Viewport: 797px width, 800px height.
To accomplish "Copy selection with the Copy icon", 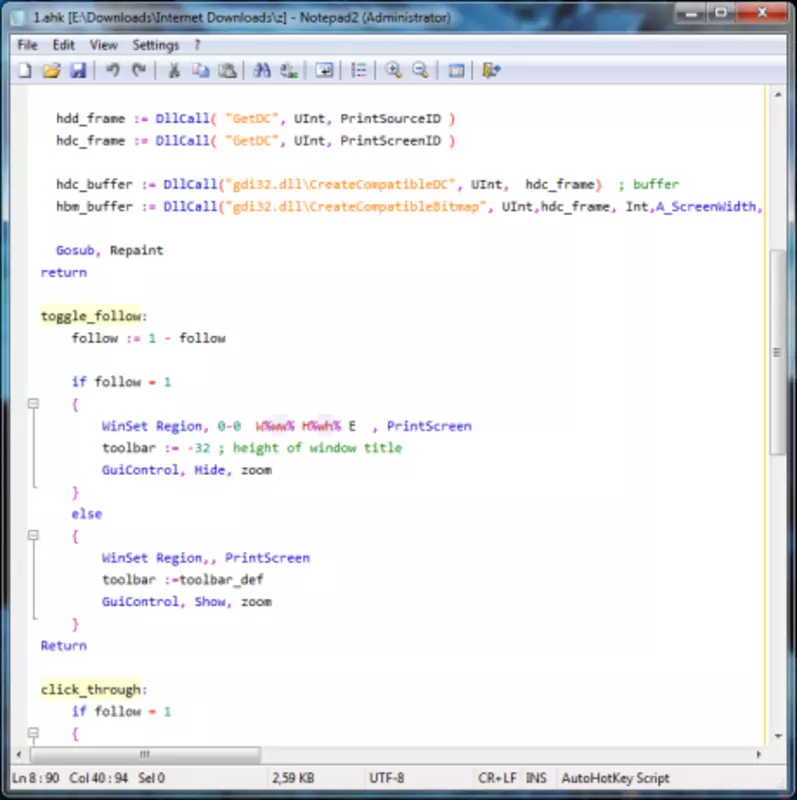I will point(201,70).
